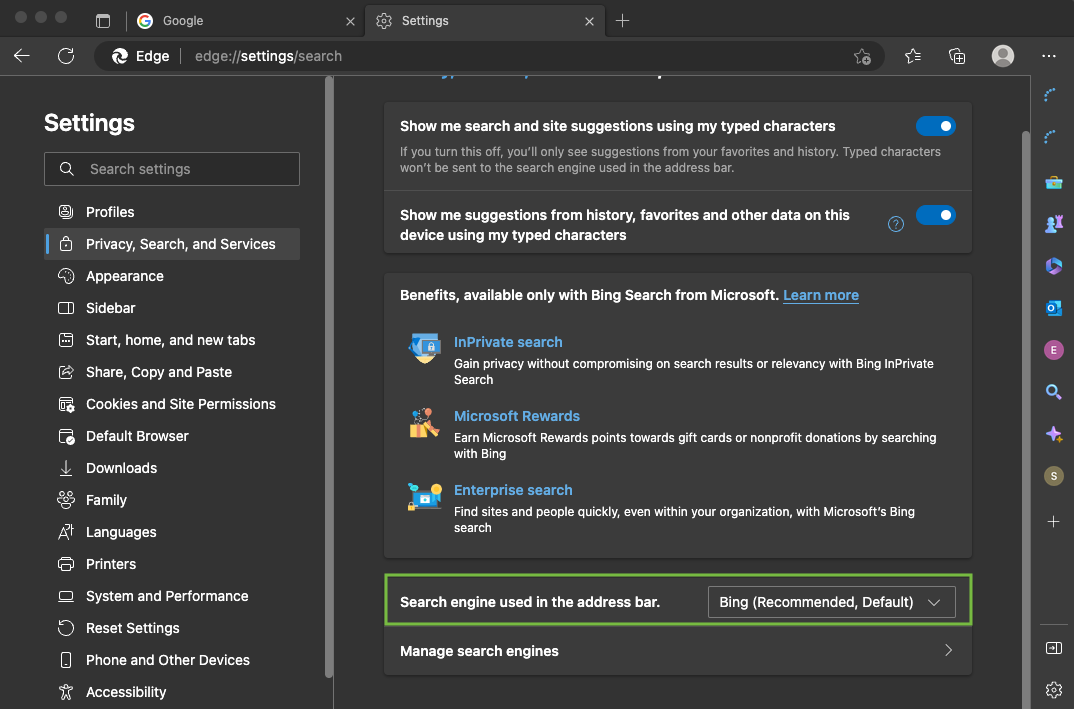The width and height of the screenshot is (1074, 709).
Task: Click the Search settings input field
Action: 172,169
